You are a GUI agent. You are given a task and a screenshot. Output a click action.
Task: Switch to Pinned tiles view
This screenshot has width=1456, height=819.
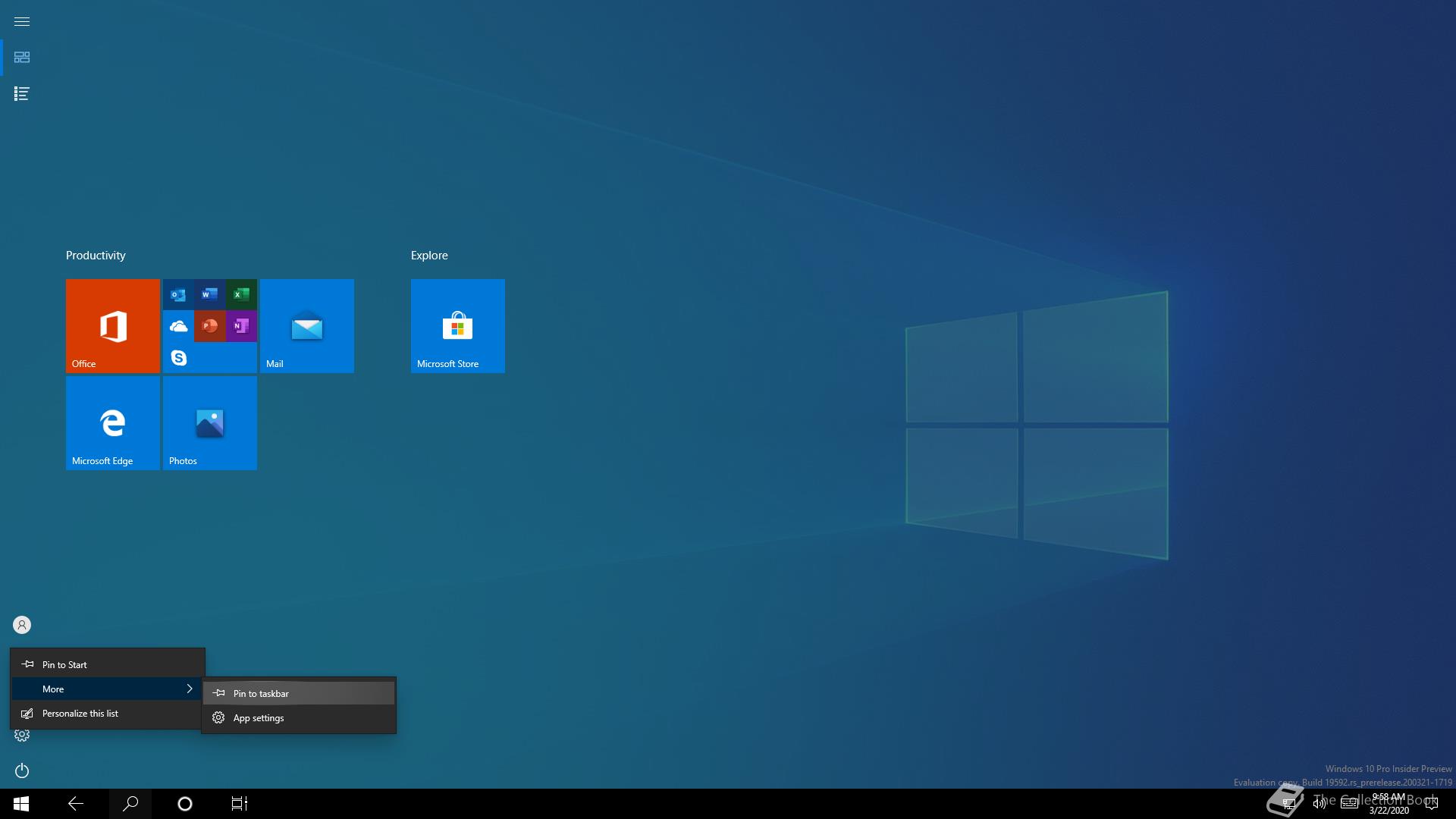point(21,58)
